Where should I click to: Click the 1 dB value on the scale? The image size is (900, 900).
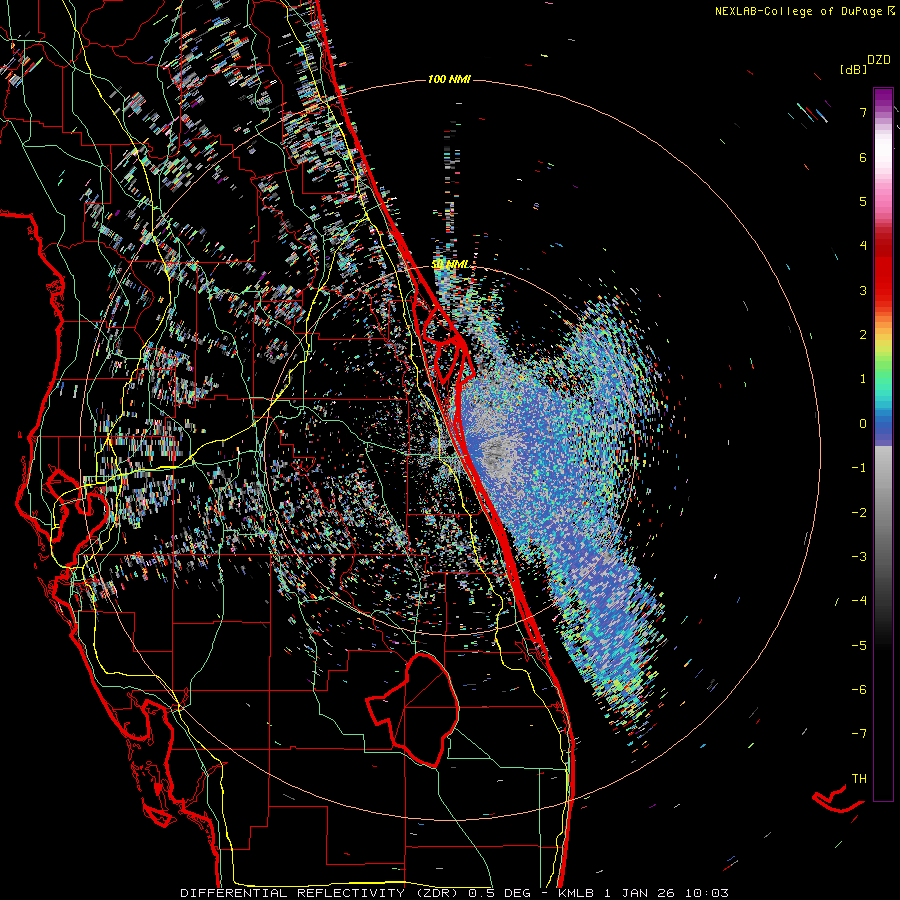pyautogui.click(x=863, y=379)
